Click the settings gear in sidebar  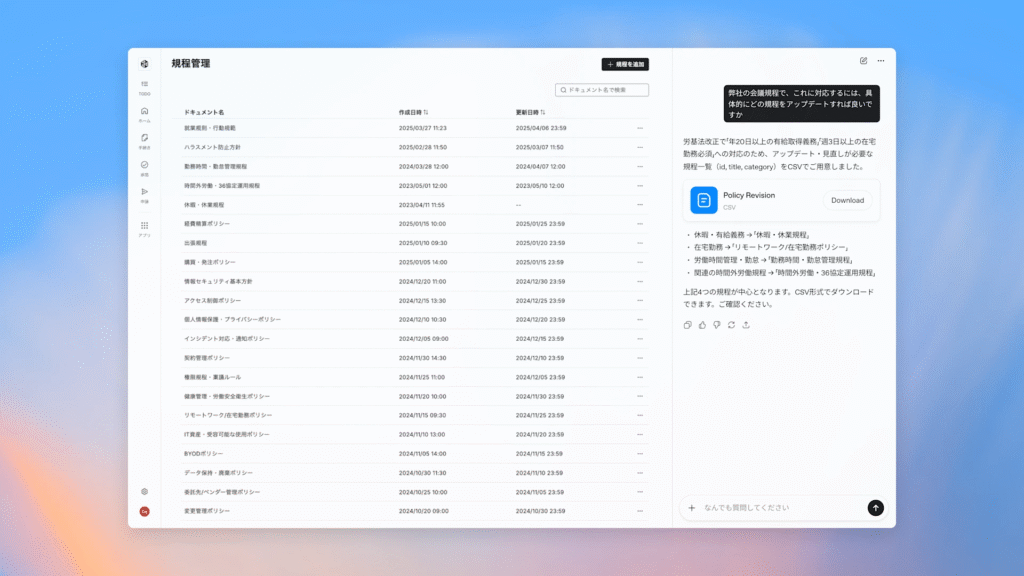(x=145, y=492)
